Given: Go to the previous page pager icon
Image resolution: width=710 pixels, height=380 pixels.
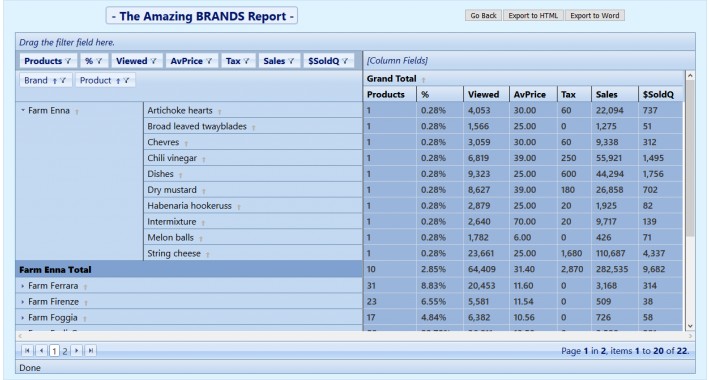Looking at the screenshot, I should point(41,351).
